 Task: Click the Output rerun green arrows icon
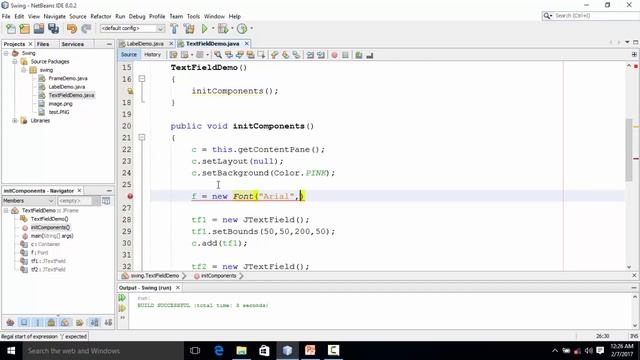[122, 298]
